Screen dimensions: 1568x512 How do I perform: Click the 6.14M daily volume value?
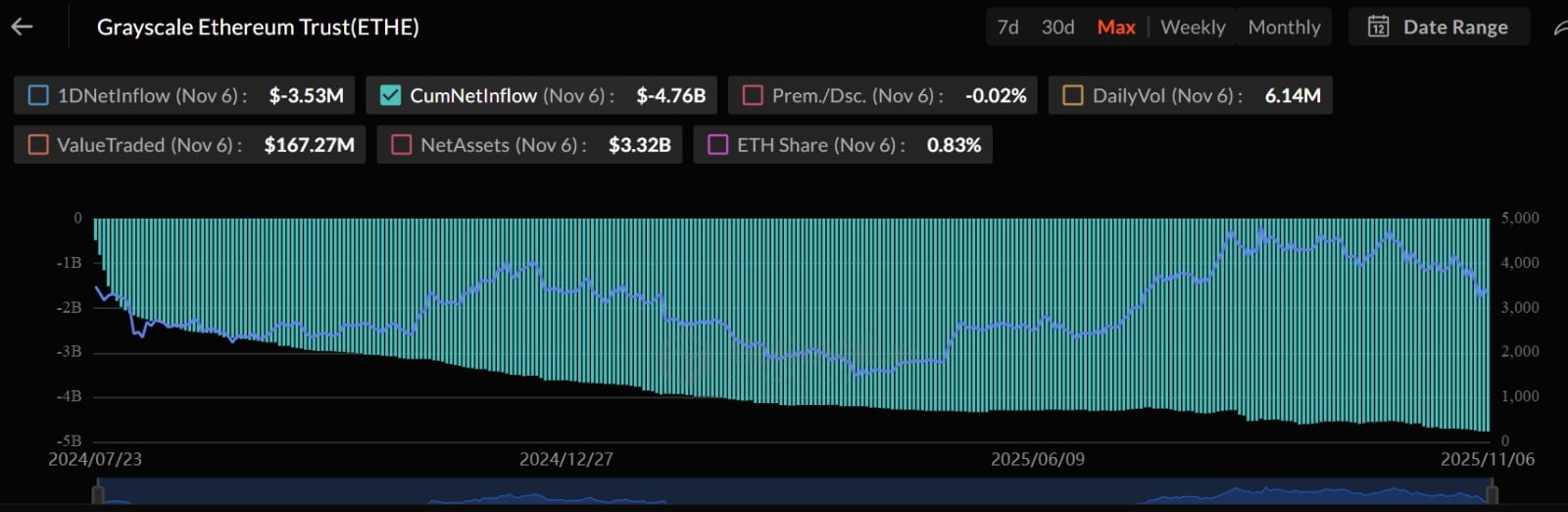click(x=1293, y=95)
